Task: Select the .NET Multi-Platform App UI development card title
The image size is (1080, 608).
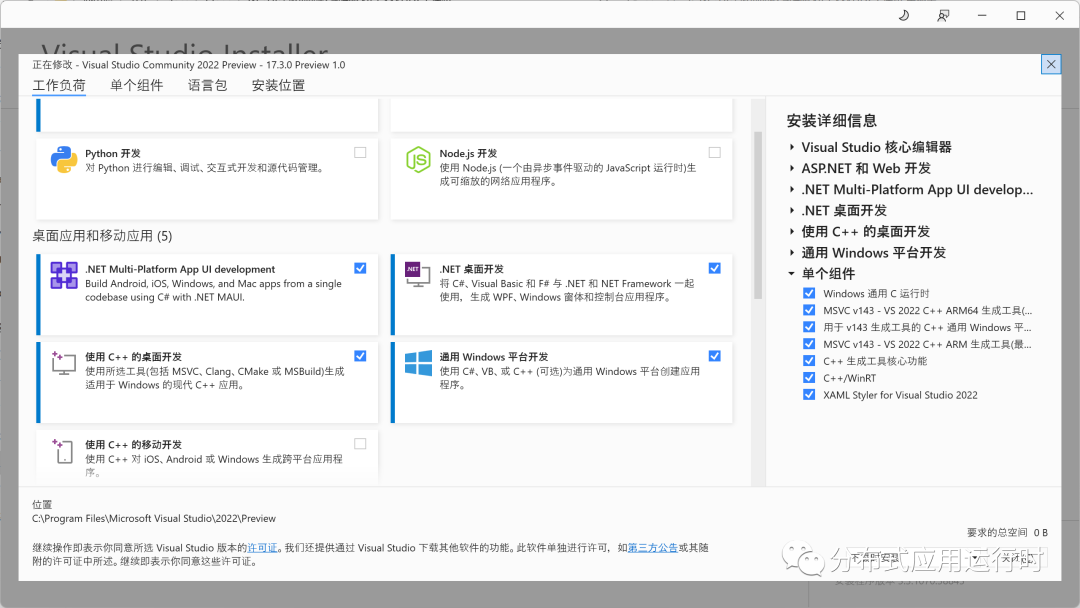Action: tap(180, 269)
